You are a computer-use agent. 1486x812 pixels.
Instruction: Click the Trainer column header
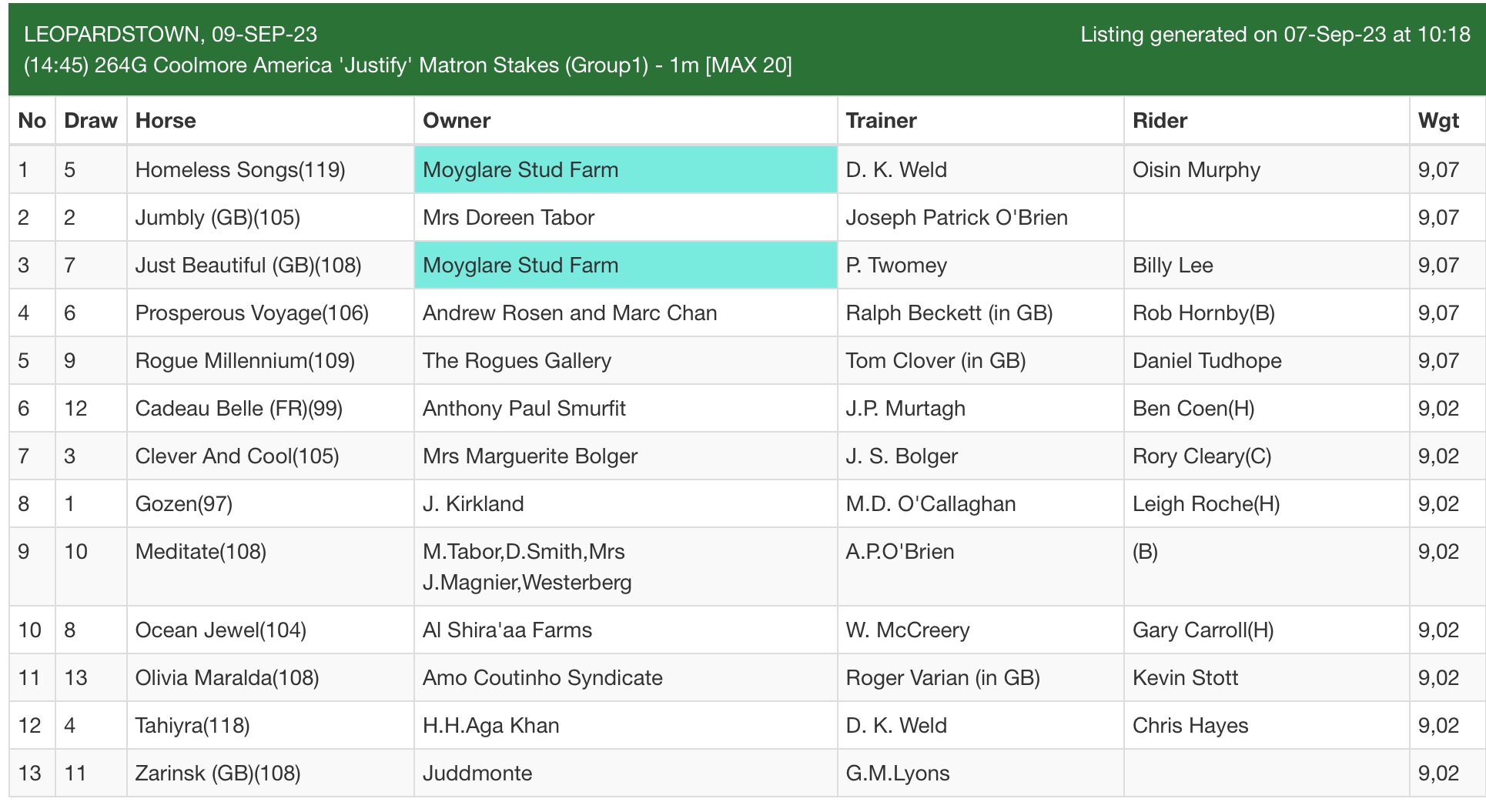click(x=881, y=121)
